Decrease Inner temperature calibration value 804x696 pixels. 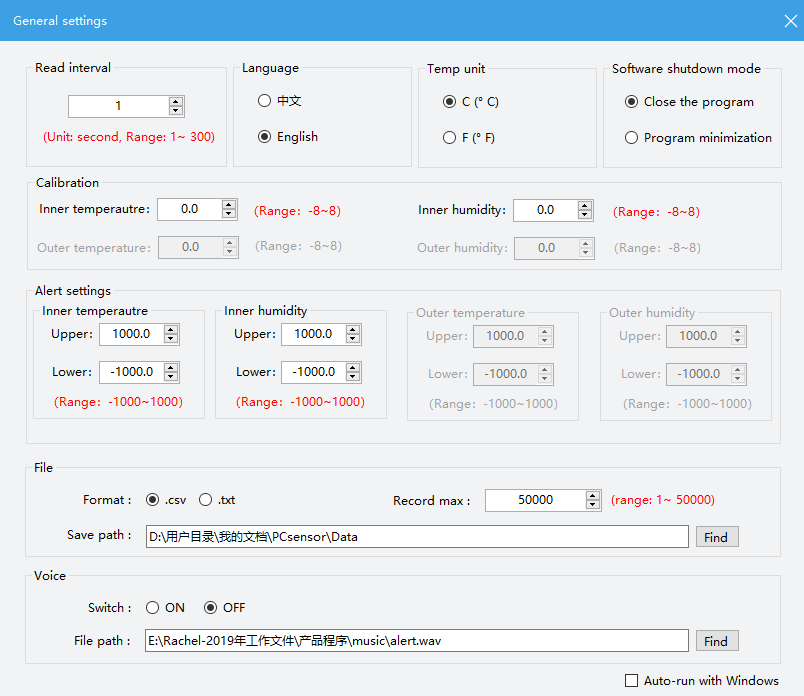(x=229, y=214)
